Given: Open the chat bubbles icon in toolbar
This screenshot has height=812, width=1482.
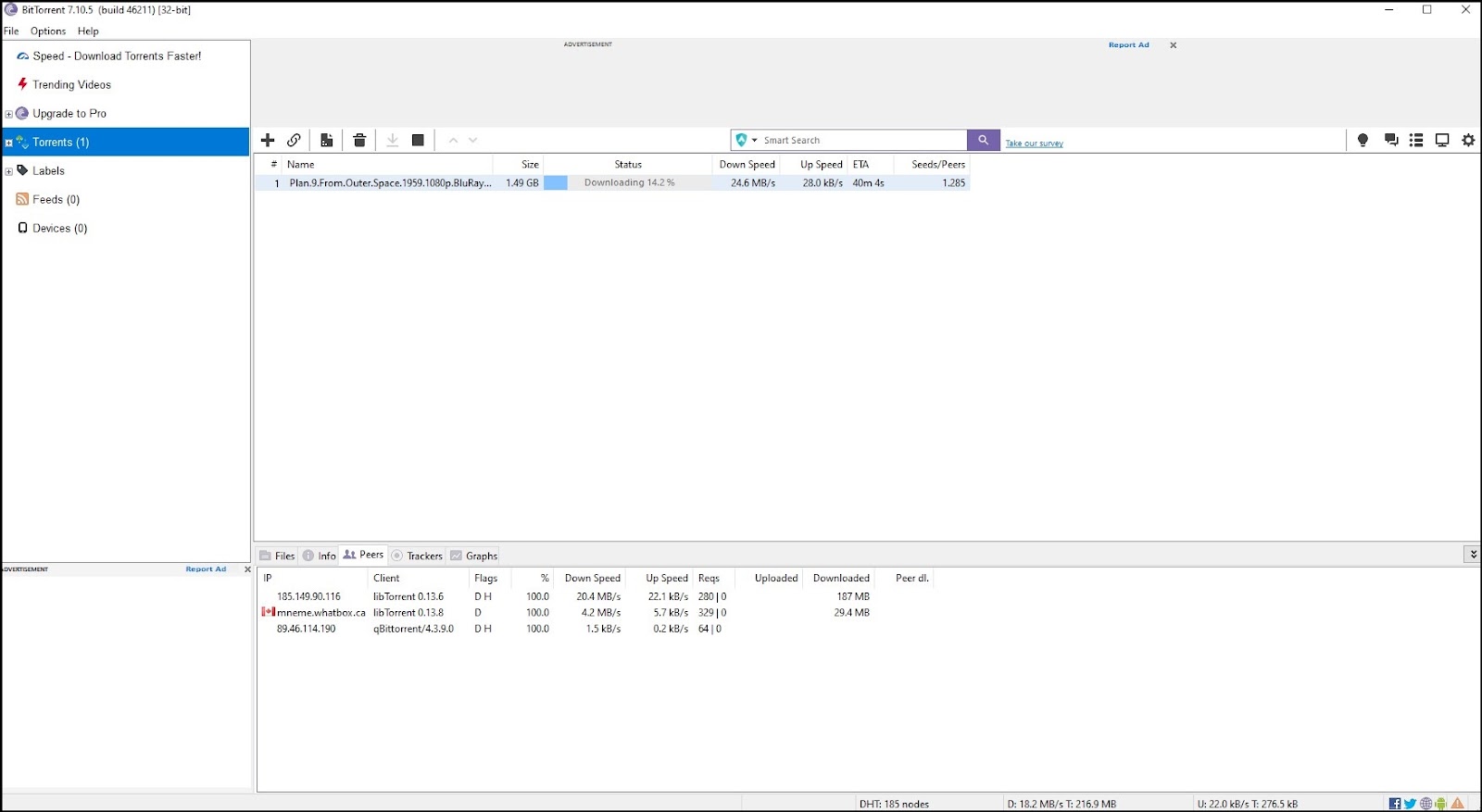Looking at the screenshot, I should [1391, 140].
